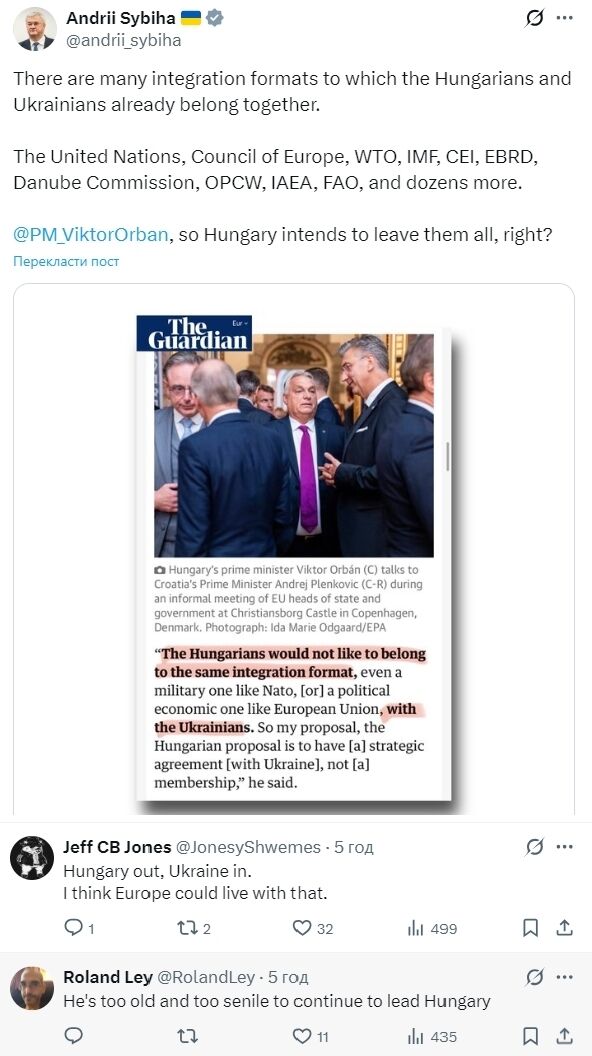Open Andrii Sybiha's profile avatar
Viewport: 592px width, 1056px height.
tap(35, 29)
